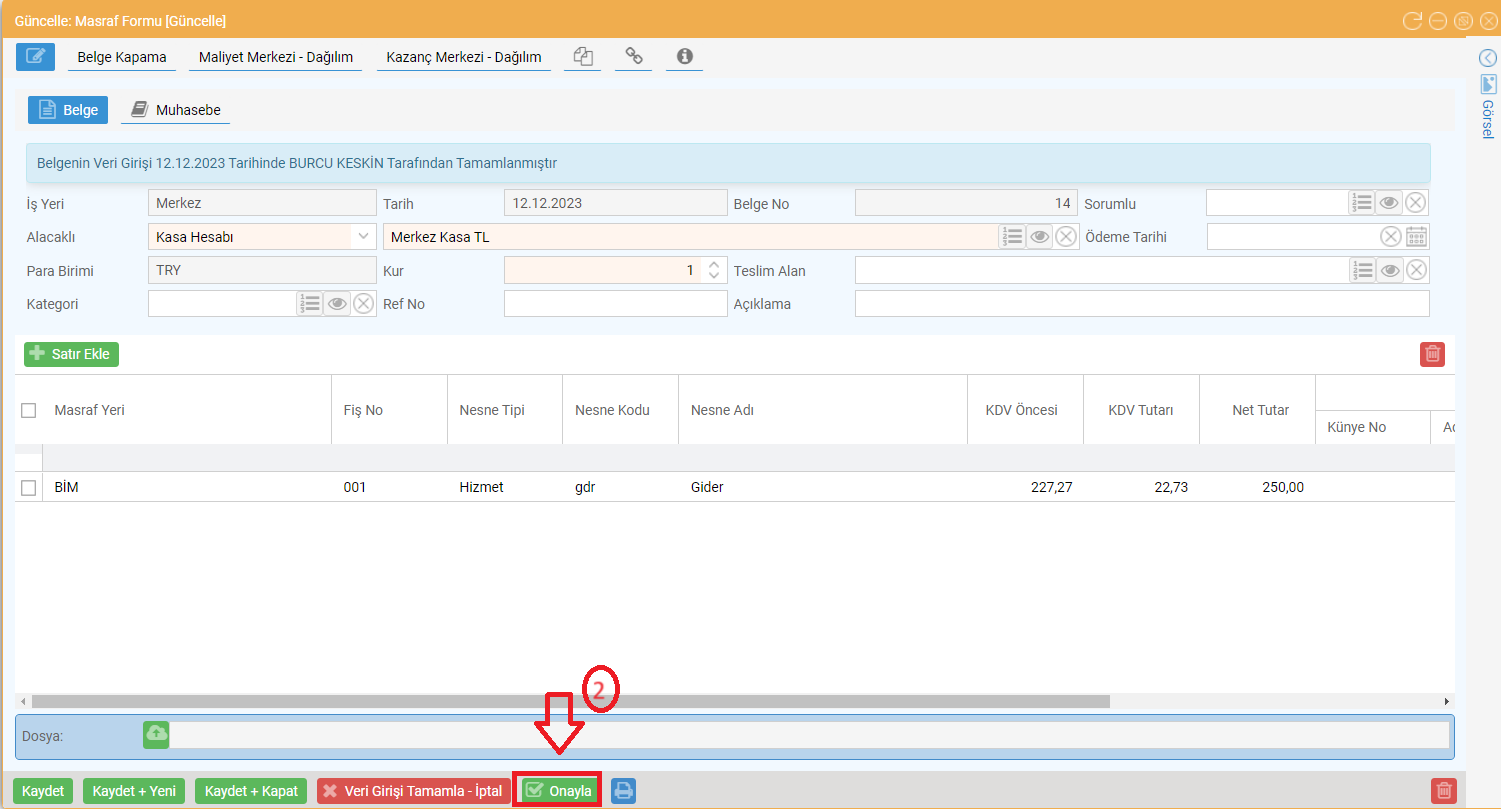
Task: Click the scrollbar left arrow
Action: 23,701
